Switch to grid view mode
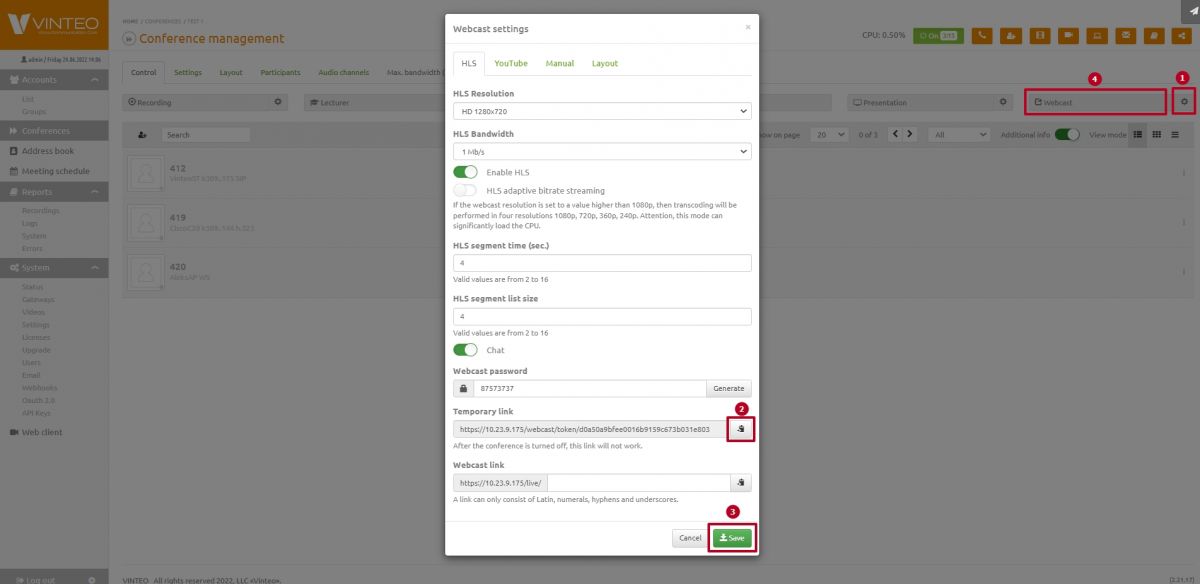The image size is (1200, 584). tap(1156, 134)
